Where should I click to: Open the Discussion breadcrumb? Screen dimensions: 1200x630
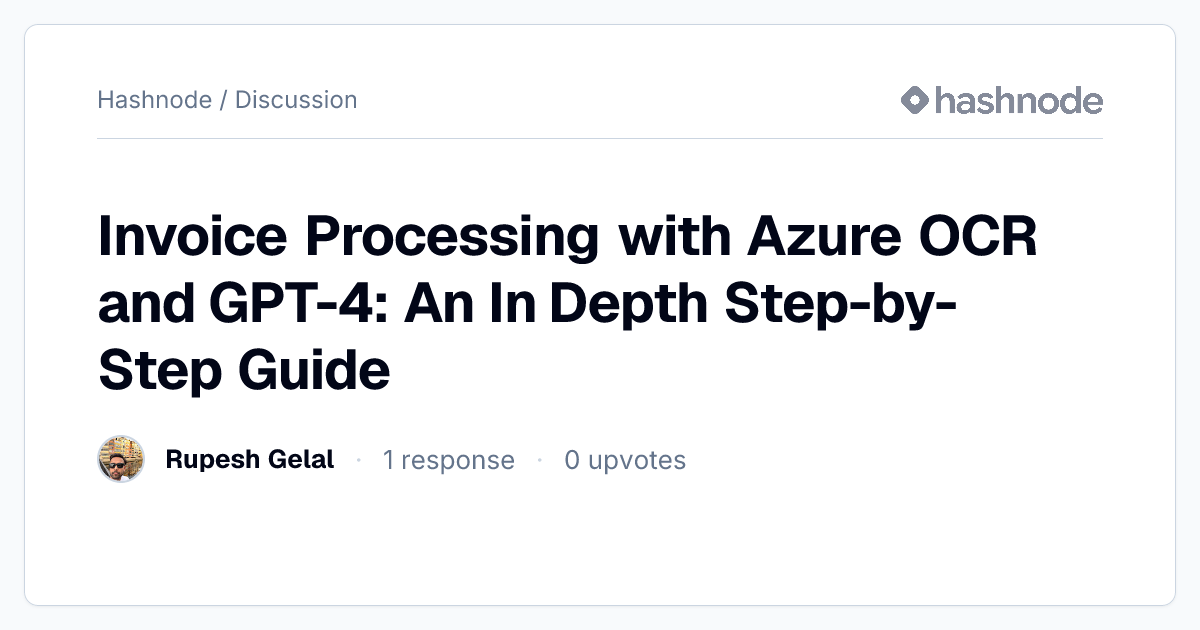(296, 100)
